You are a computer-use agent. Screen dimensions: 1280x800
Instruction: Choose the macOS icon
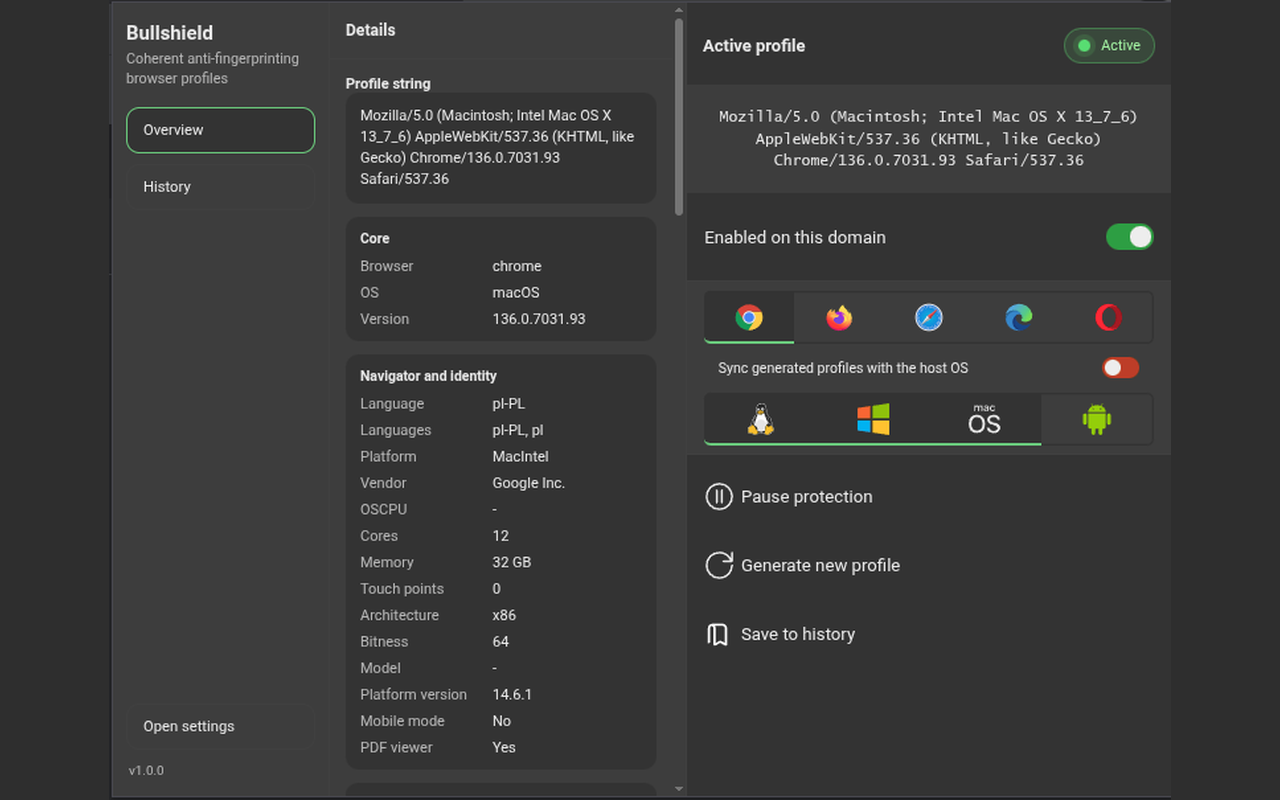point(984,419)
